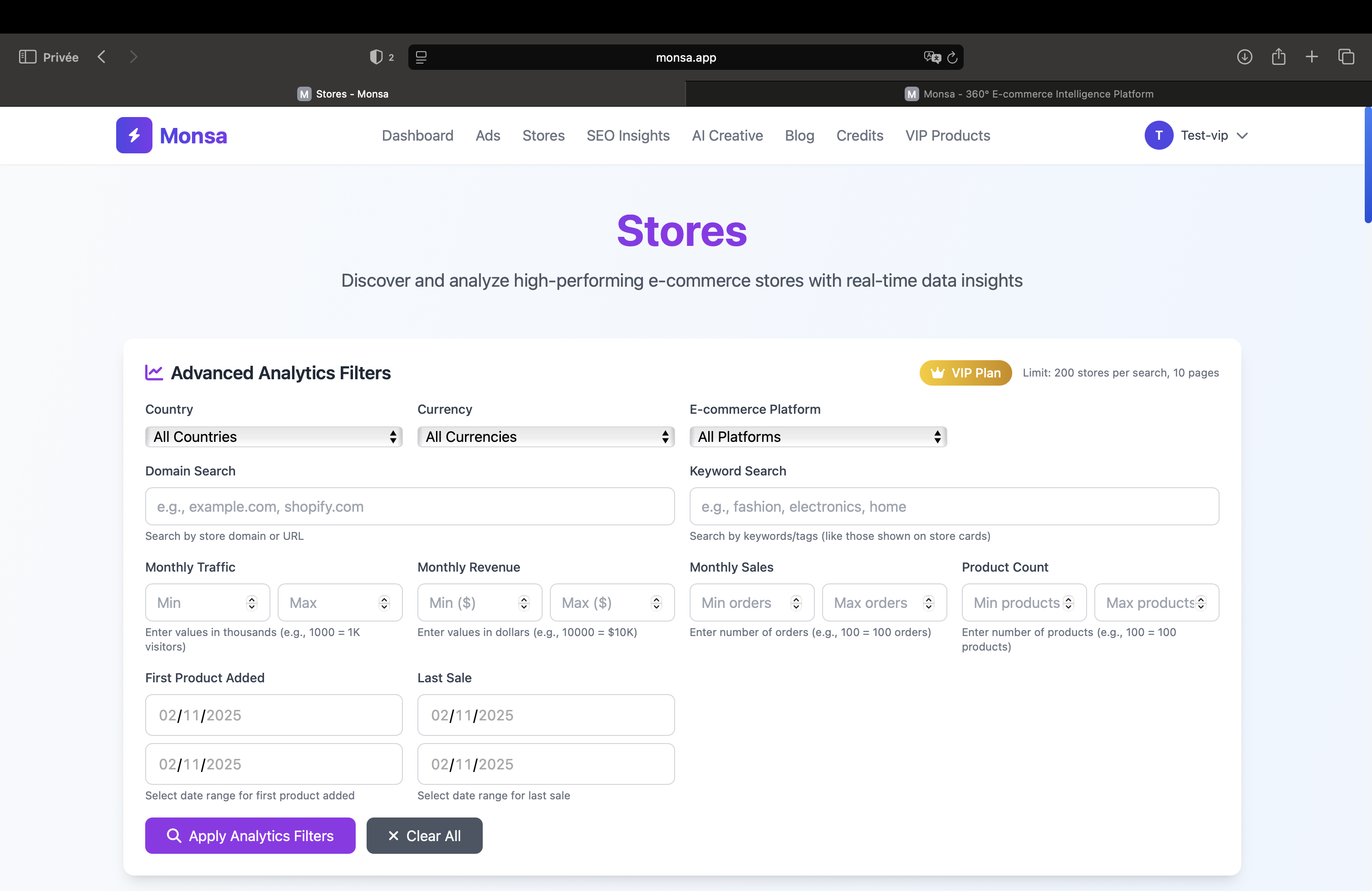Click Last Sale end date field
1372x891 pixels.
546,764
